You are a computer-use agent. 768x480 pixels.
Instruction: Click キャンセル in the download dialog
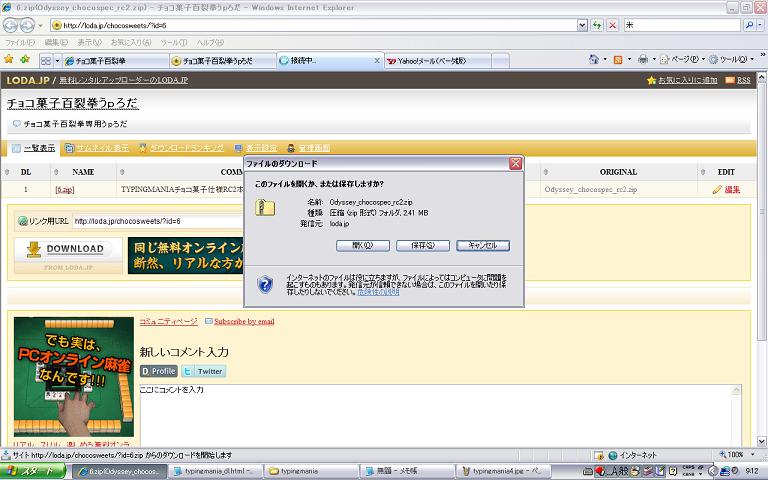point(482,245)
